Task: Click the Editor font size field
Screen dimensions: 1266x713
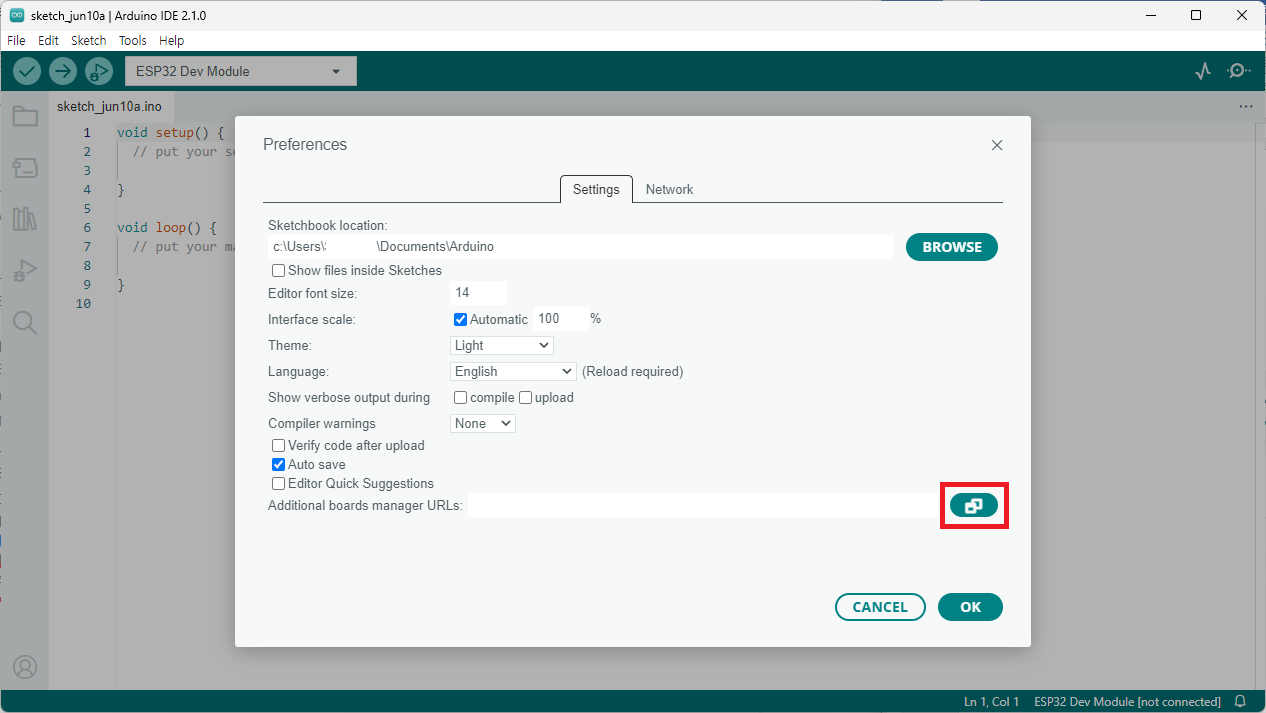Action: coord(478,293)
